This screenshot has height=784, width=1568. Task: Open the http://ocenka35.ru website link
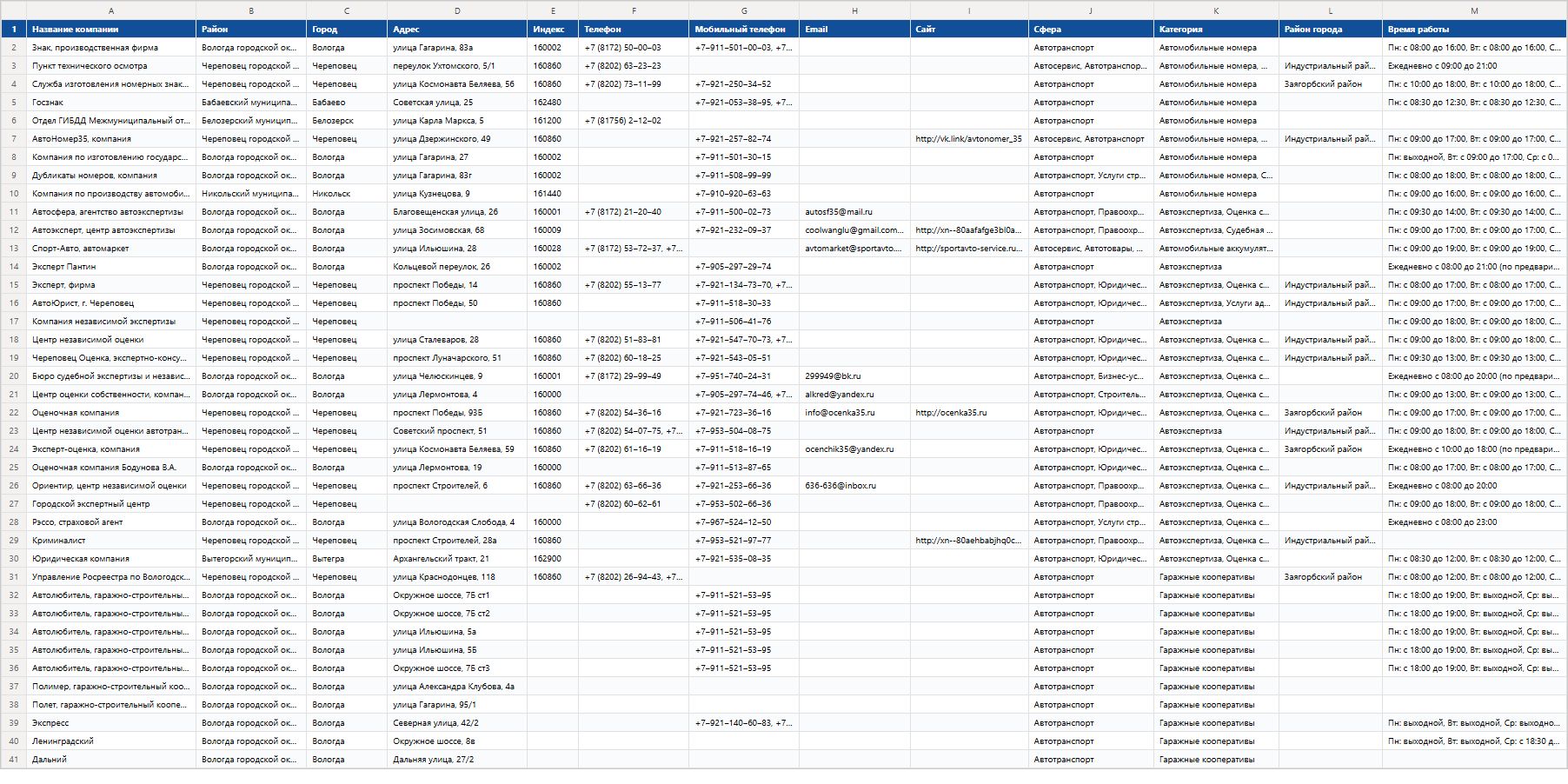(x=951, y=413)
